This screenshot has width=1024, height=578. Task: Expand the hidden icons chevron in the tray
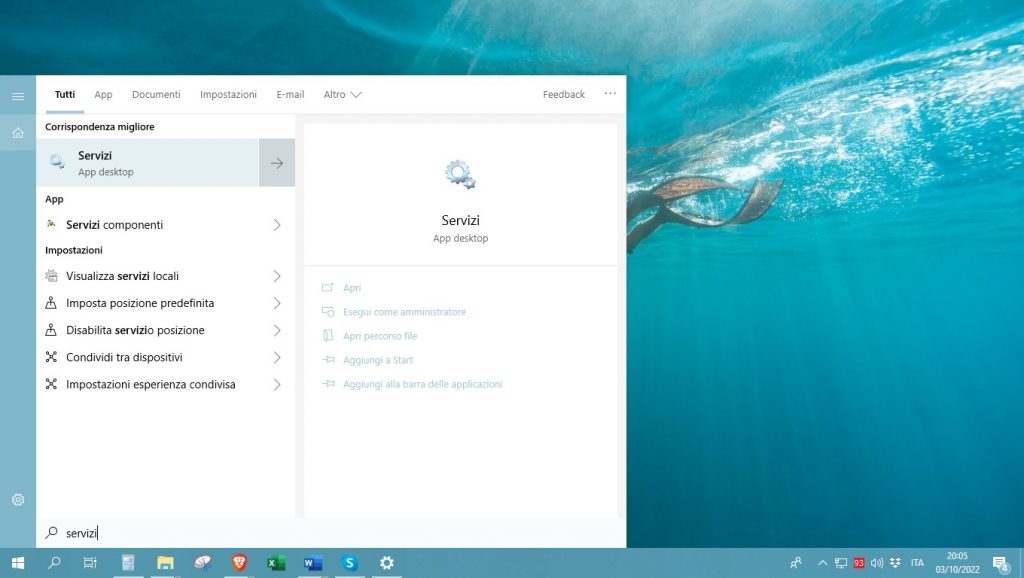822,562
